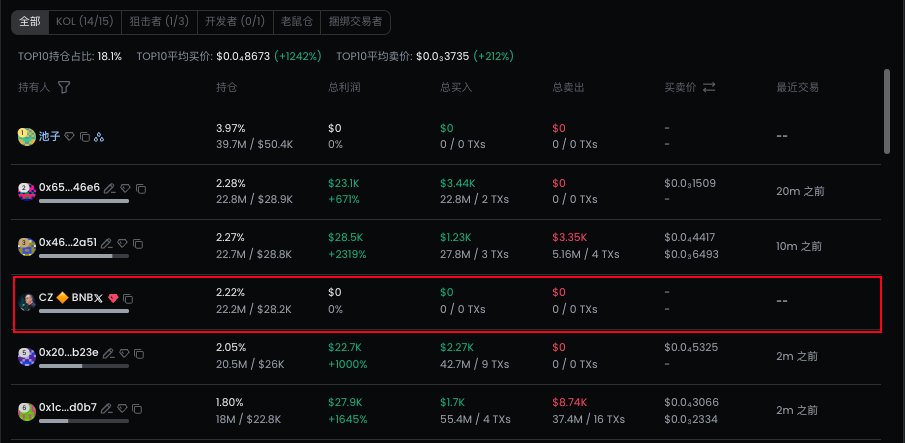Click the bubble-map icon next to 池子
Viewport: 905px width, 443px height.
[99, 136]
